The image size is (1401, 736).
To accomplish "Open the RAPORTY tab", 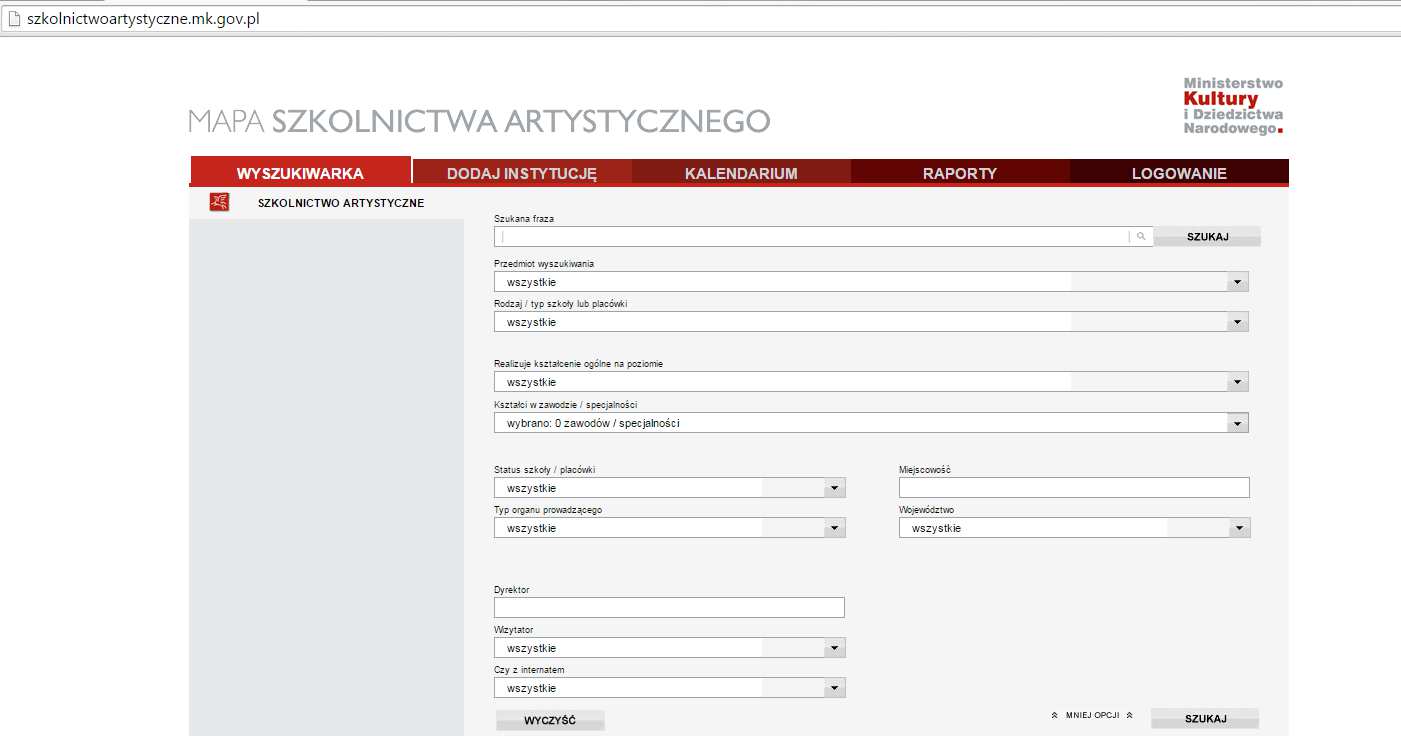I will (x=960, y=173).
